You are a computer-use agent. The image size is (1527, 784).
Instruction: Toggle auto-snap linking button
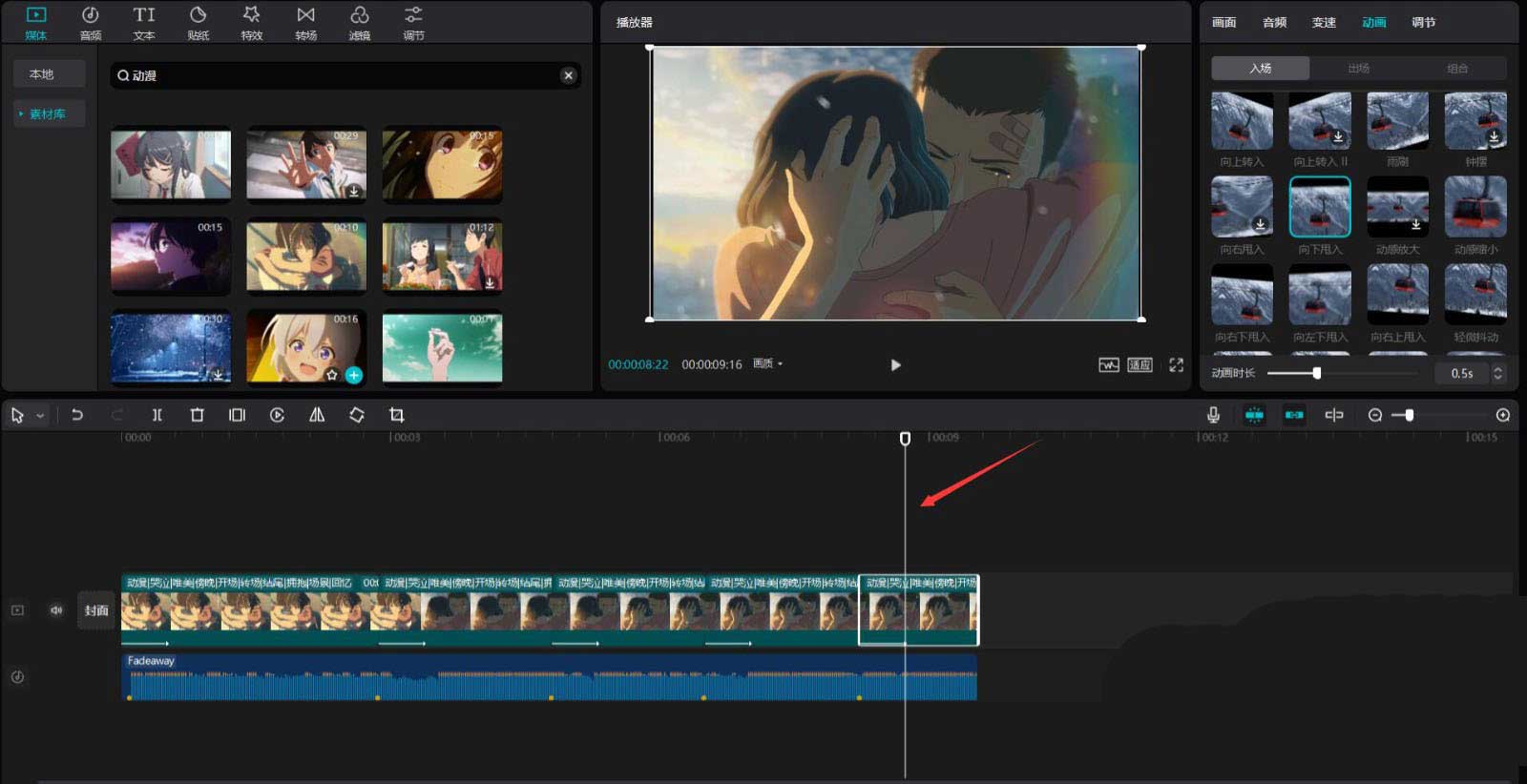(x=1294, y=415)
